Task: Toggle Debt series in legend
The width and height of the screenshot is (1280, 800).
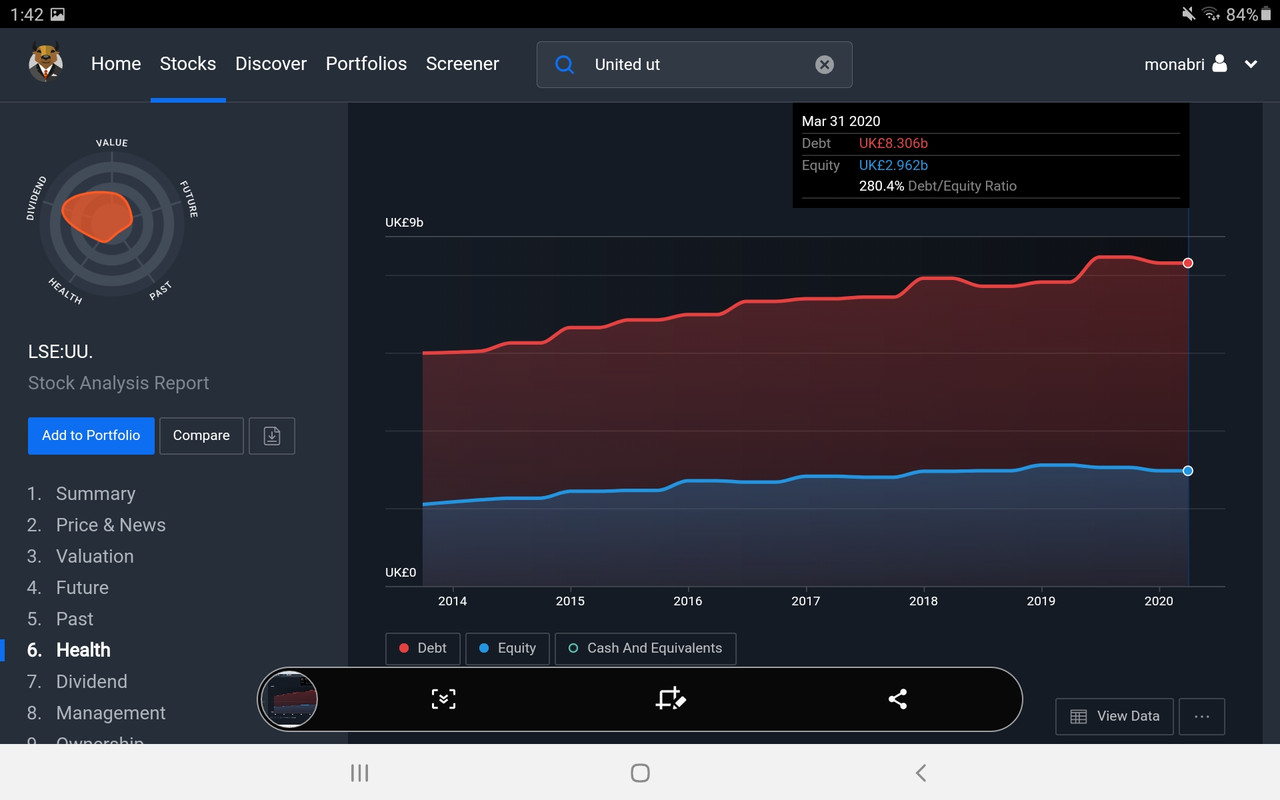Action: (423, 648)
